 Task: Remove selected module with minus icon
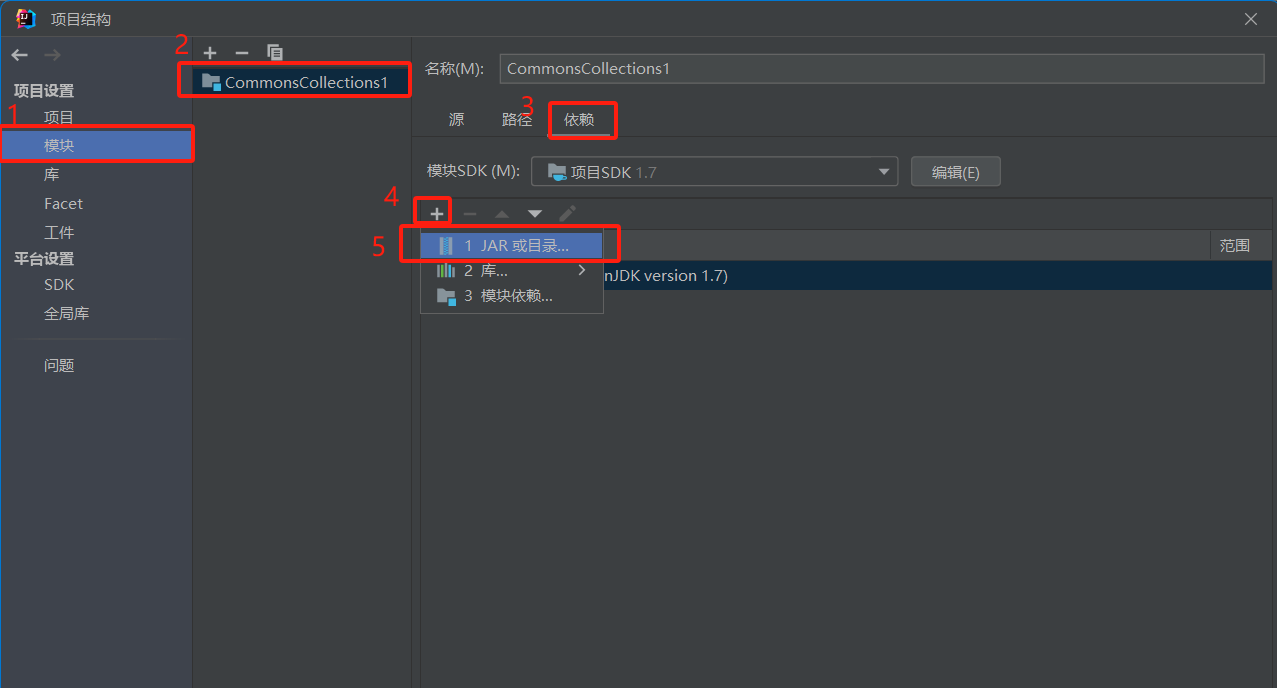[241, 52]
